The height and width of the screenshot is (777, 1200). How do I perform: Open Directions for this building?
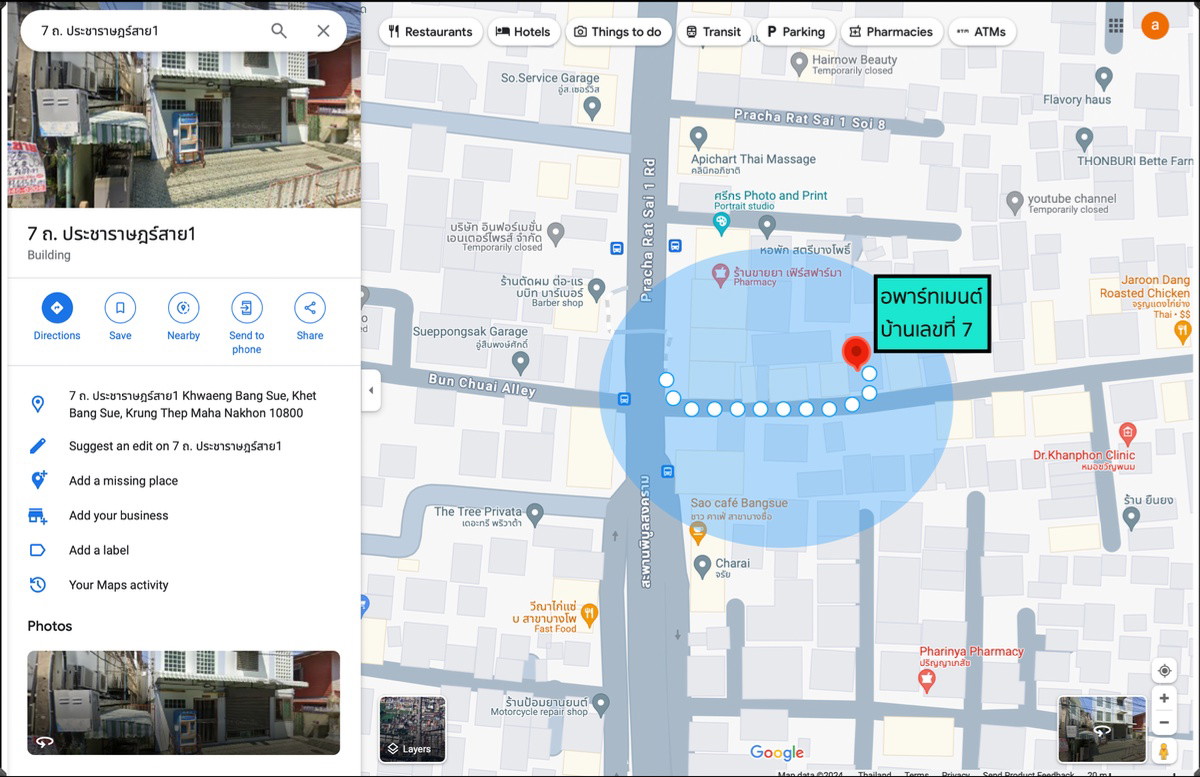(x=57, y=317)
